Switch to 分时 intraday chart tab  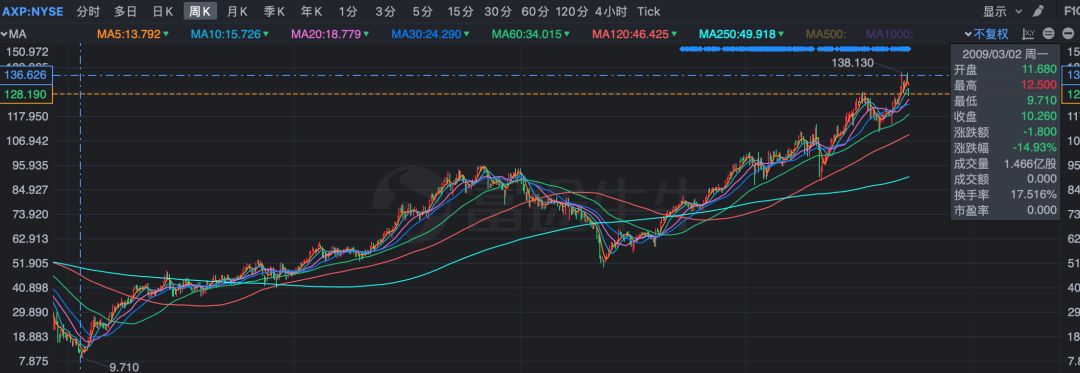[88, 12]
